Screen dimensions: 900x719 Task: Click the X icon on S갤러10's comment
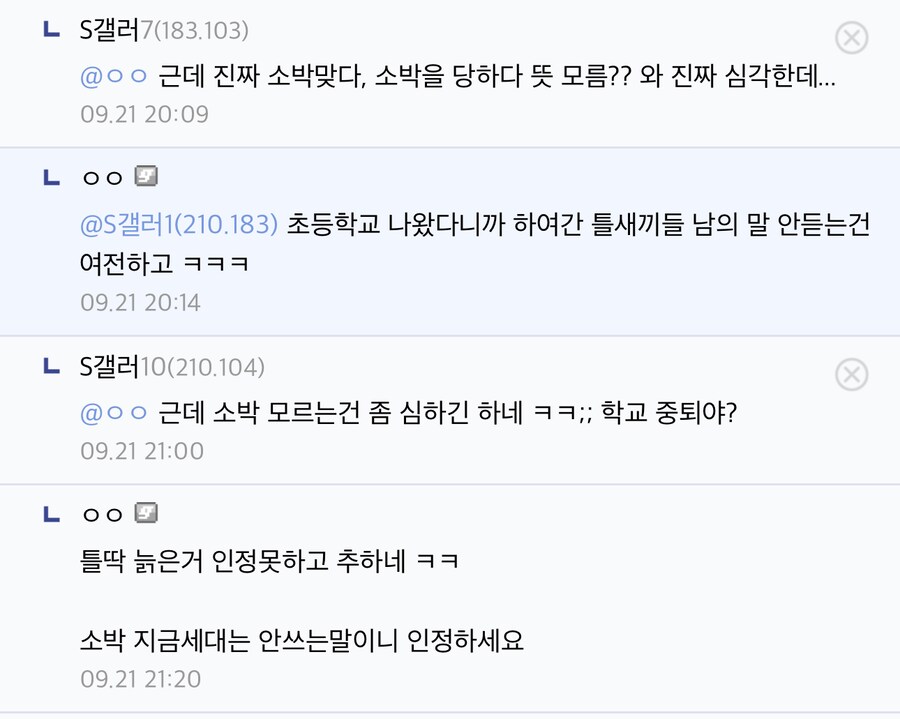coord(851,375)
